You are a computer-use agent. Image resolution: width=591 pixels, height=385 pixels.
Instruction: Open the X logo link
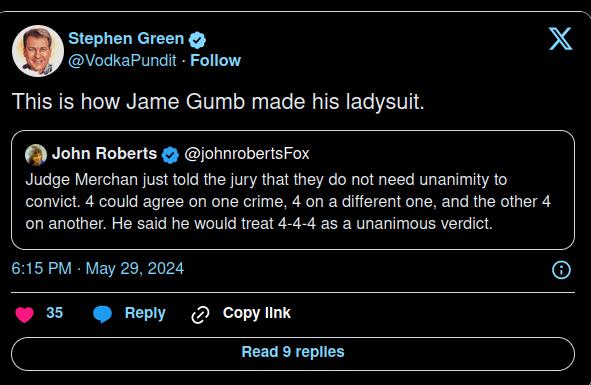click(x=560, y=38)
